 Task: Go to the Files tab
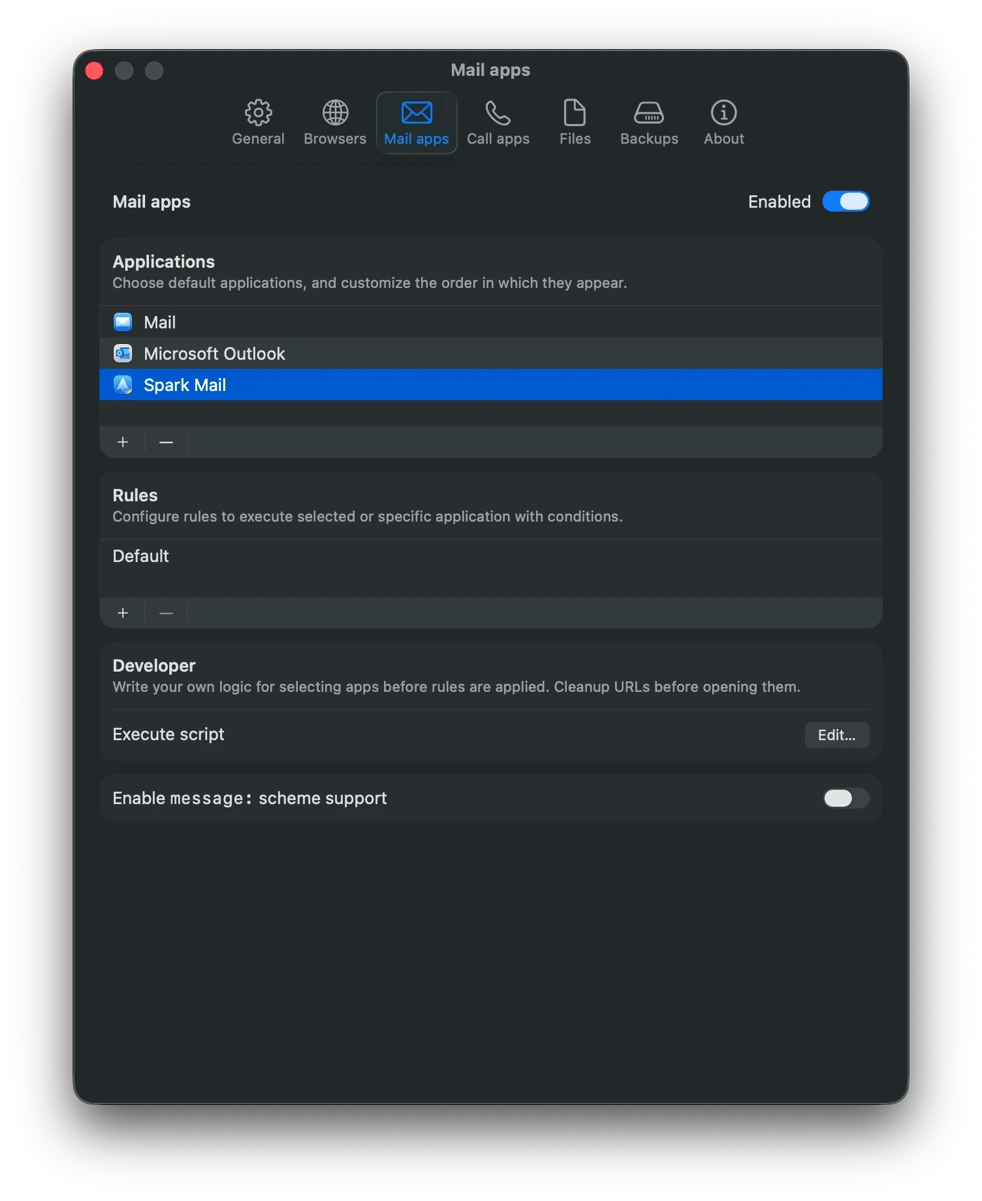(x=575, y=123)
